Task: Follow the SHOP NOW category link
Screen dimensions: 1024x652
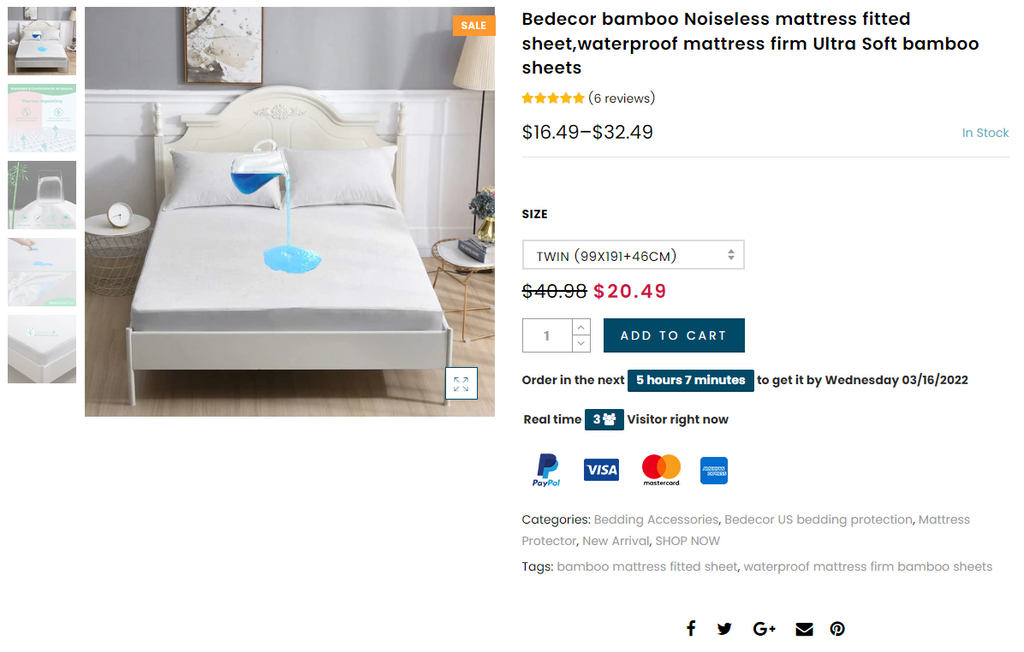Action: 687,541
